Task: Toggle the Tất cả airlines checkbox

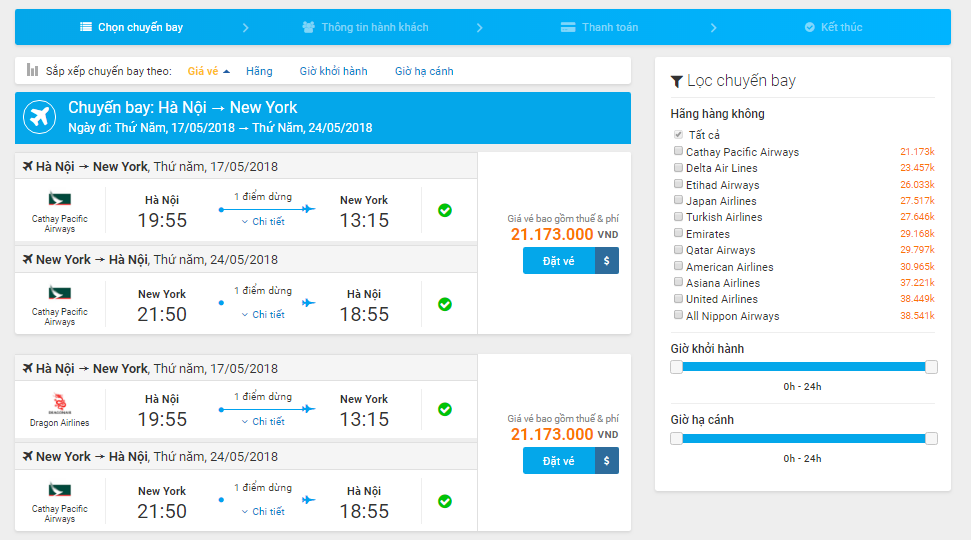Action: pos(679,134)
